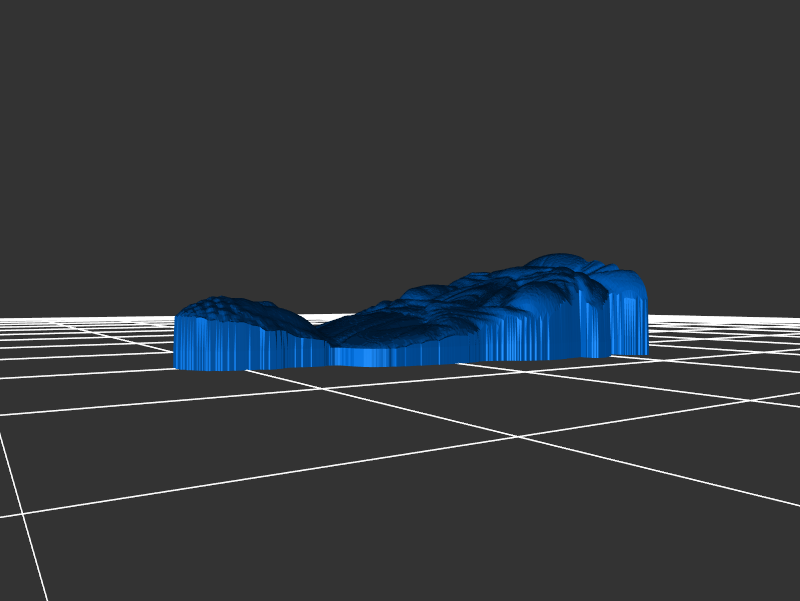Select the low left bump of the model
The width and height of the screenshot is (800, 601).
click(x=225, y=304)
